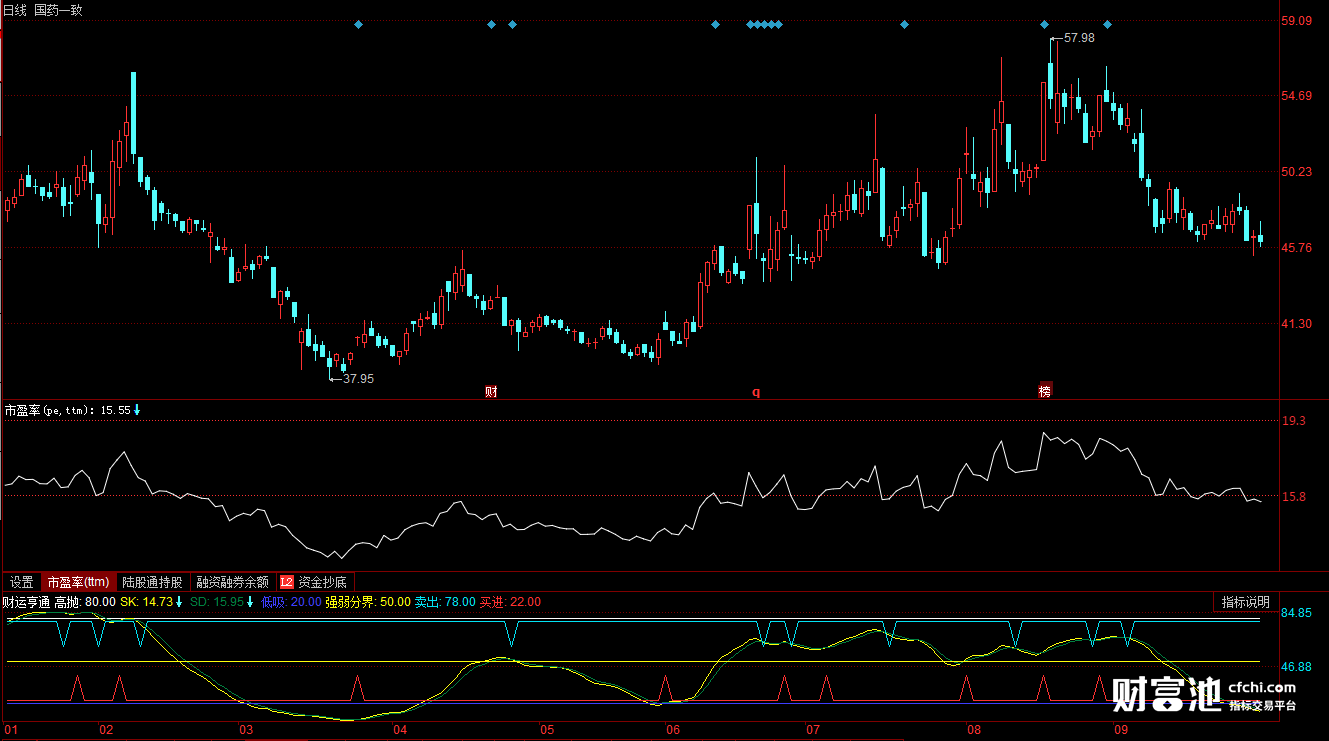
Task: Click the stock name 国药一致
Action: 58,9
